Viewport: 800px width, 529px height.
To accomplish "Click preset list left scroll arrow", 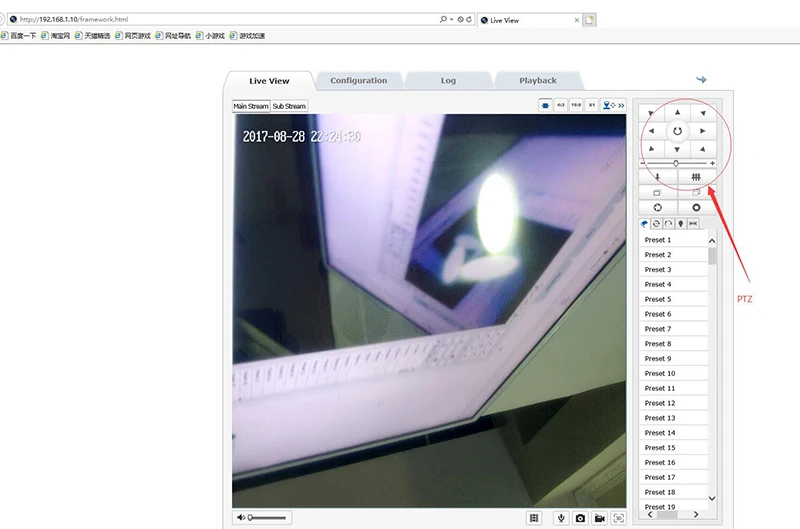I will 650,515.
